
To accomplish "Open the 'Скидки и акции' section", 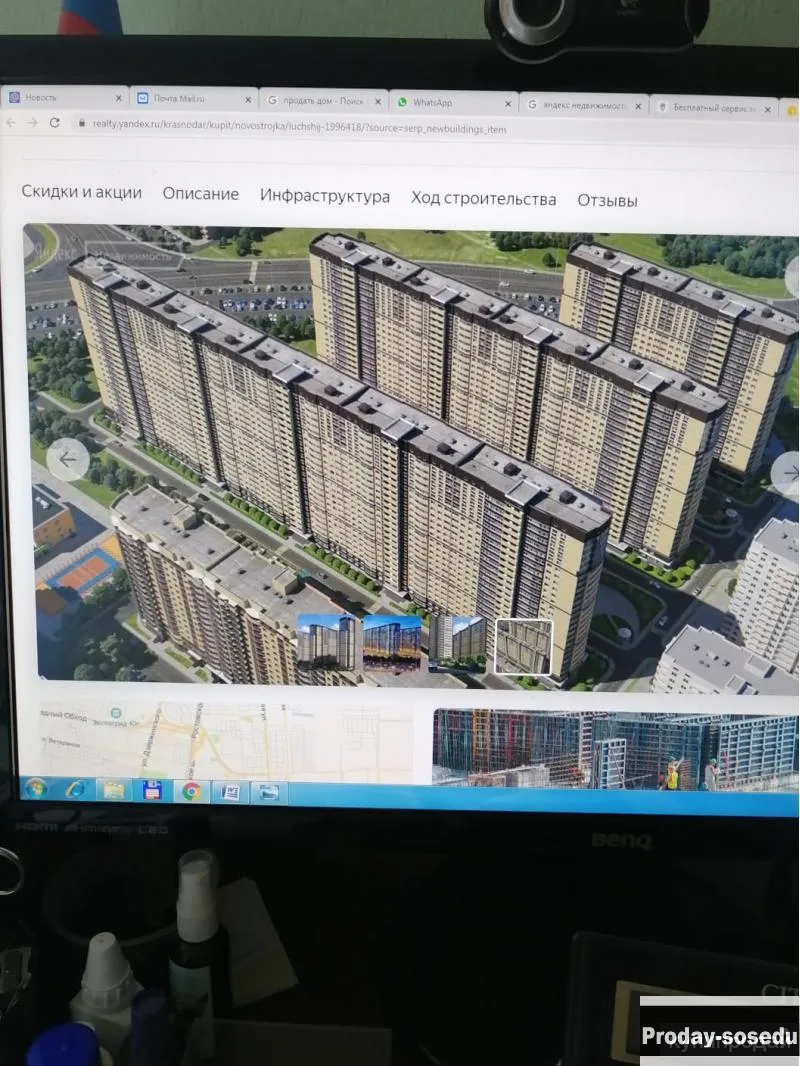I will [x=82, y=192].
